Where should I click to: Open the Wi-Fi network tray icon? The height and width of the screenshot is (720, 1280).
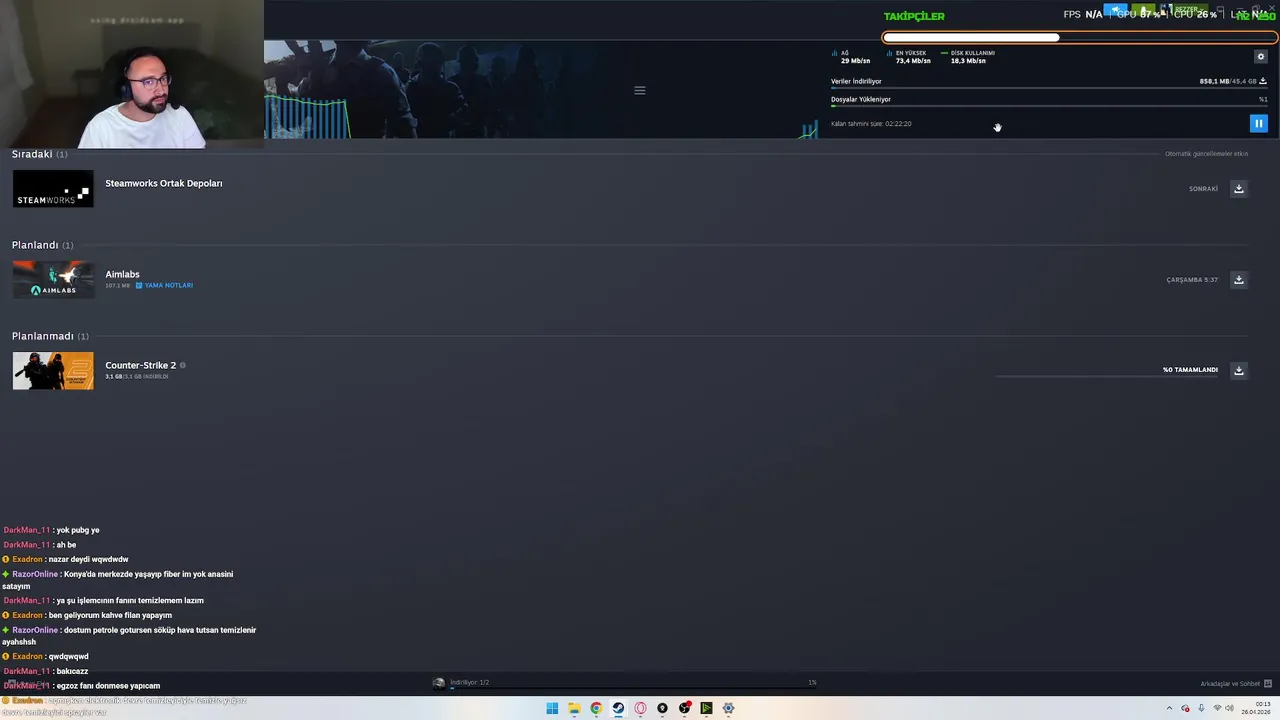coord(1217,708)
